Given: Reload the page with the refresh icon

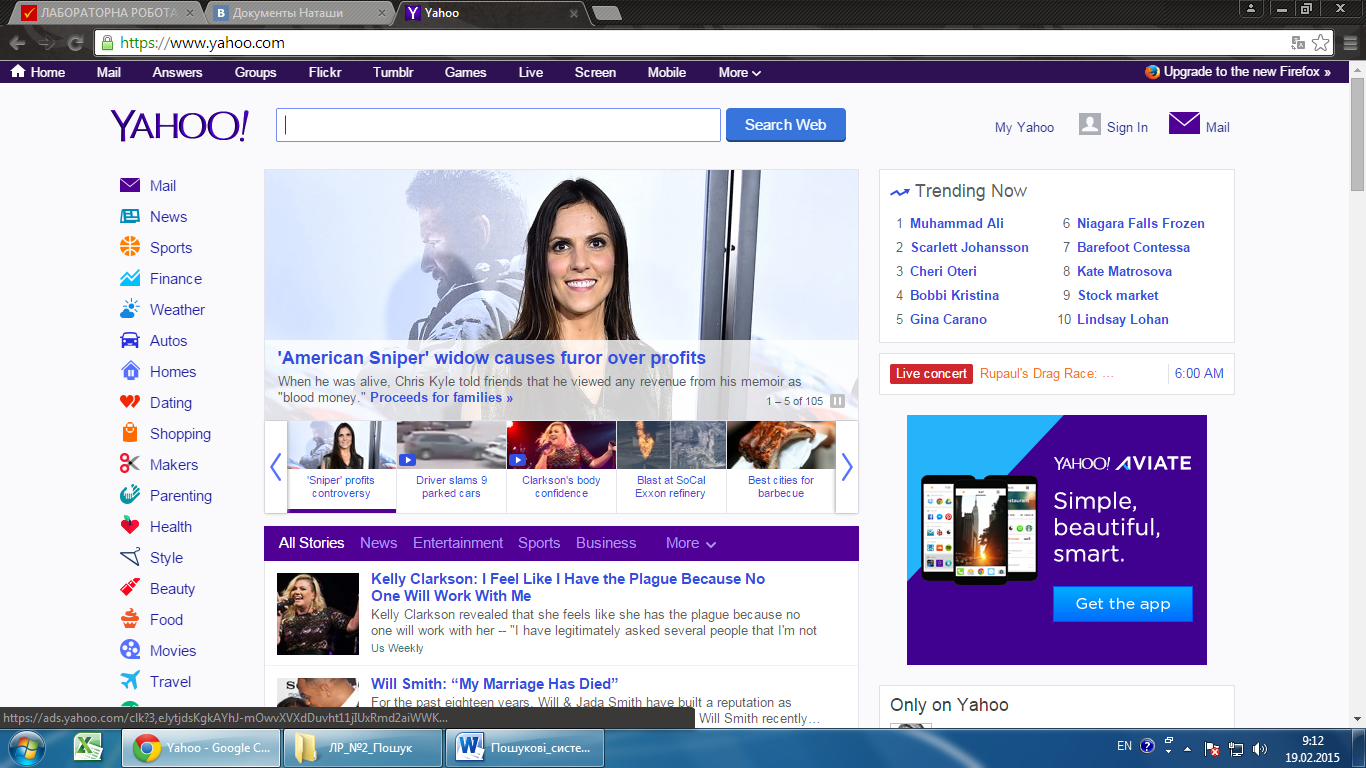Looking at the screenshot, I should coord(75,43).
